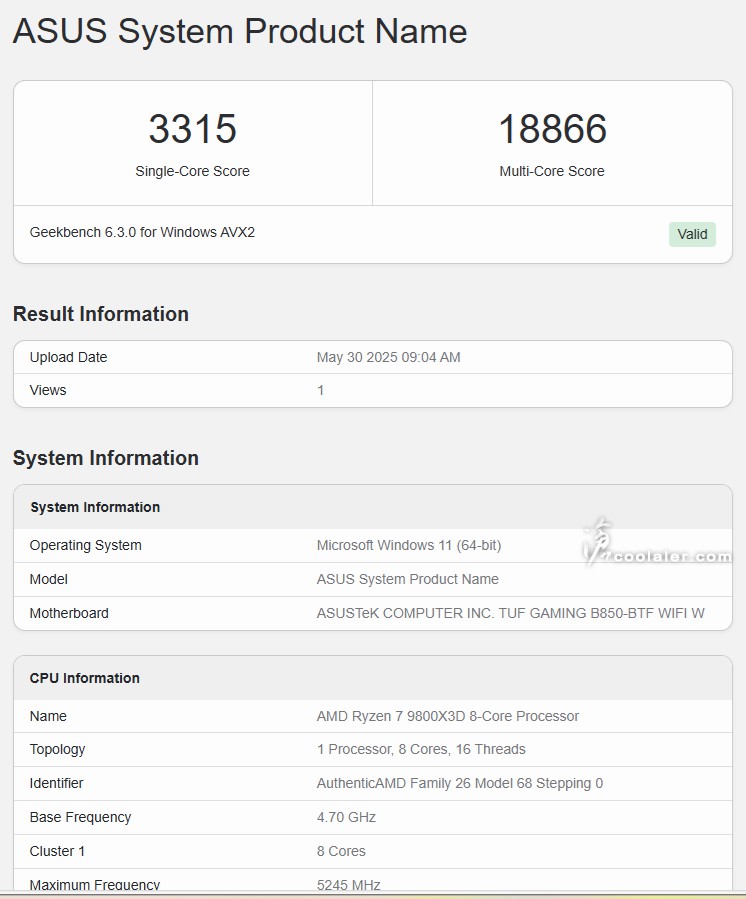746x899 pixels.
Task: Select the 4.70 GHz base frequency value
Action: click(x=346, y=817)
